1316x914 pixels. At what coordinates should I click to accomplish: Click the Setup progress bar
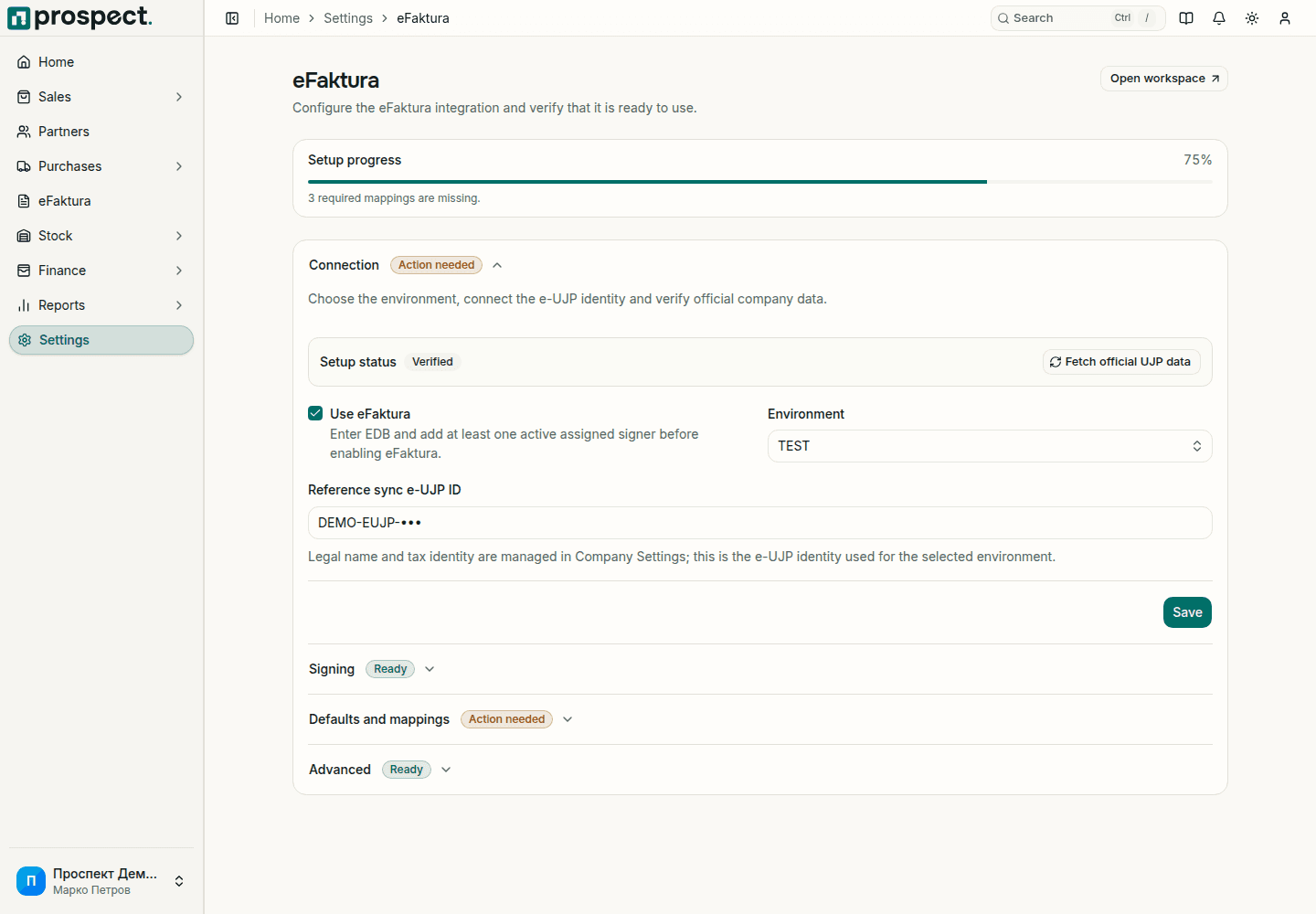(x=760, y=182)
